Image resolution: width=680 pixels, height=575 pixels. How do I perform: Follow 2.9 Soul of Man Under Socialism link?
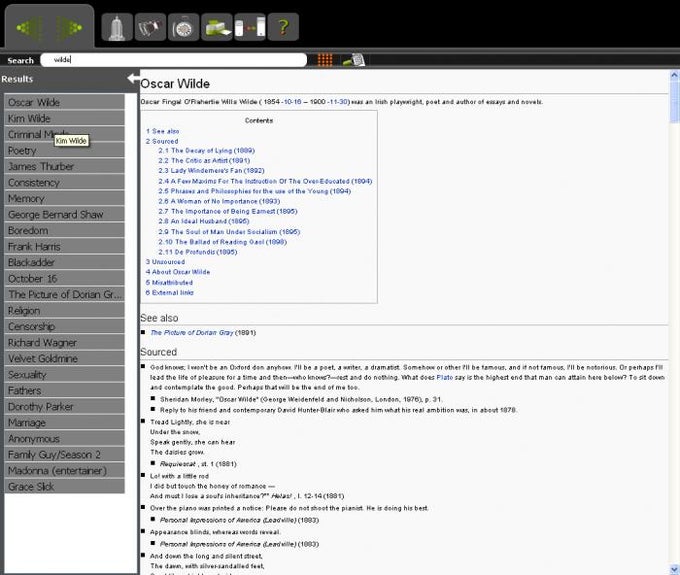pyautogui.click(x=229, y=232)
